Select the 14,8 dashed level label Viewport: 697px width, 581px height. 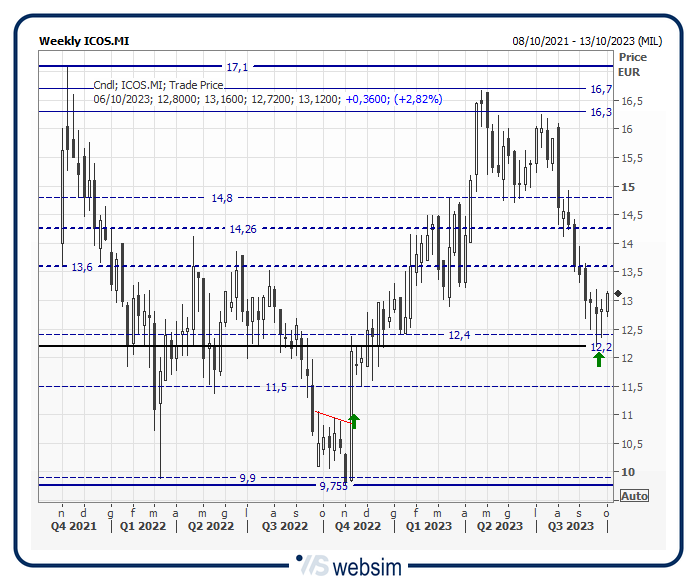(222, 198)
